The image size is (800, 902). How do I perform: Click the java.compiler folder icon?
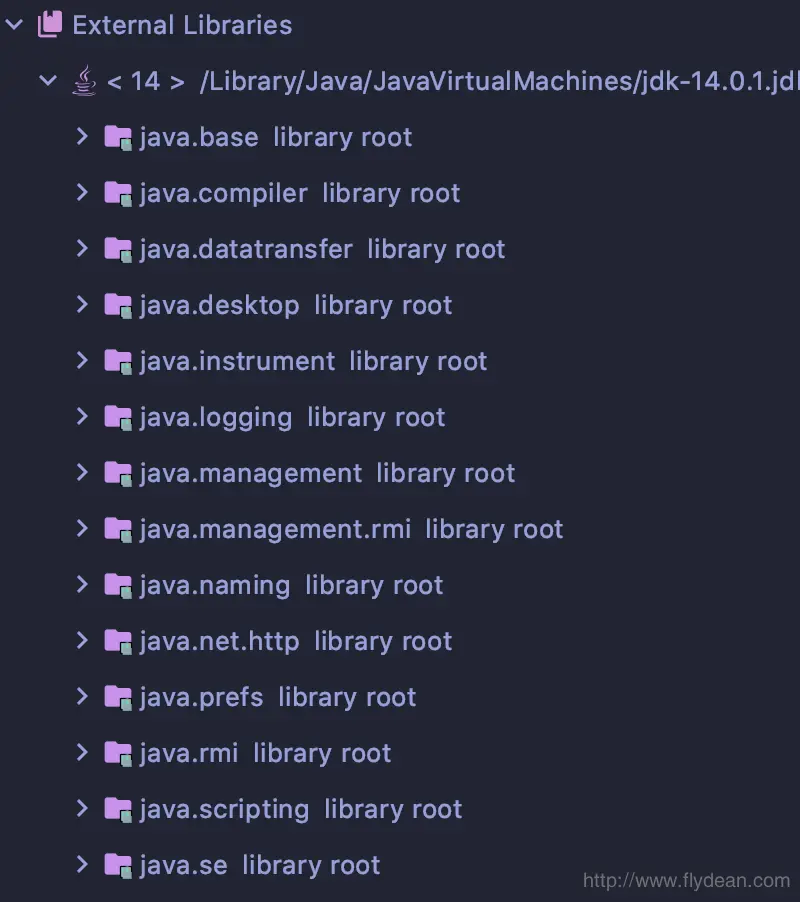[x=118, y=194]
